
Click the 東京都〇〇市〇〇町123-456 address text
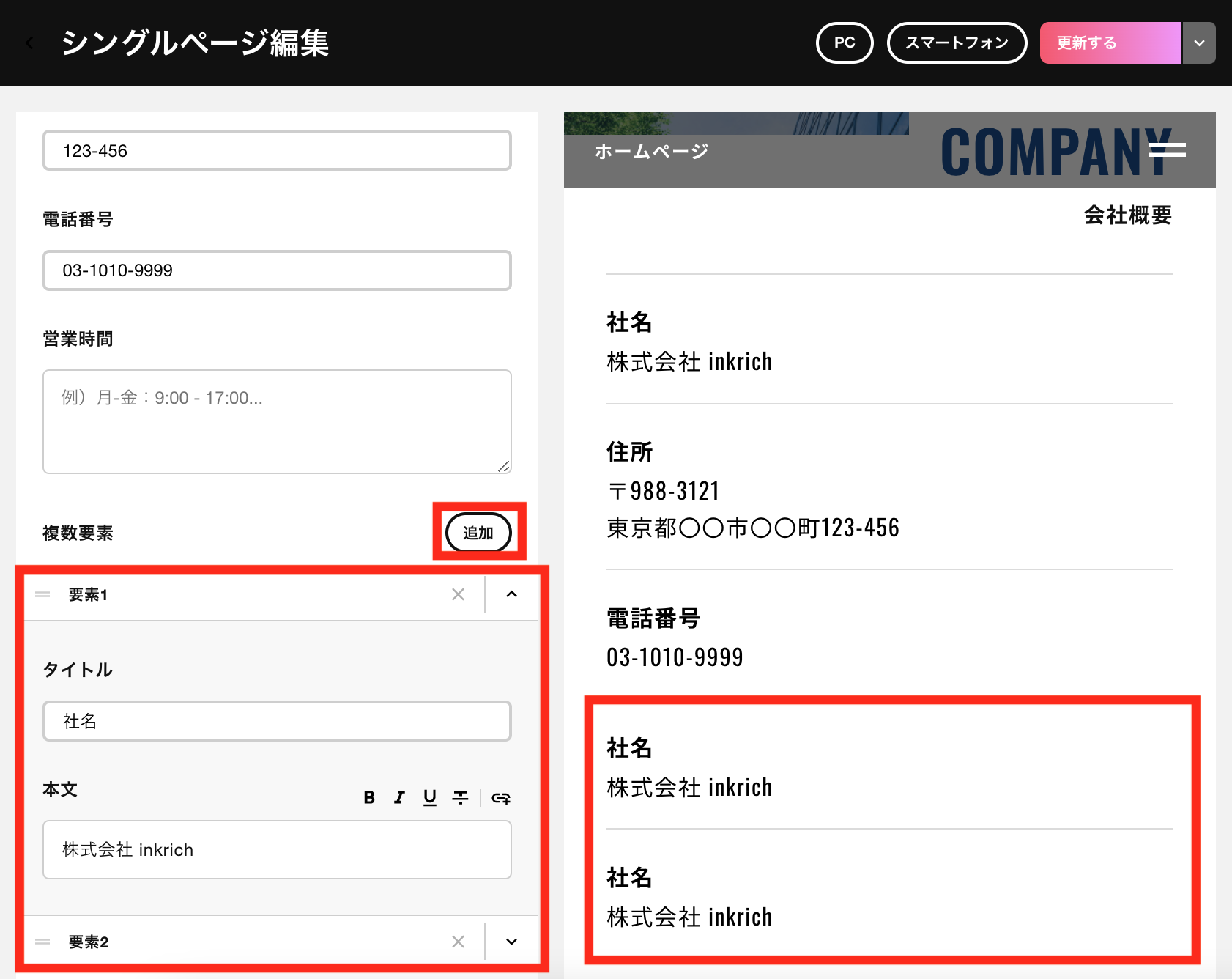(753, 528)
